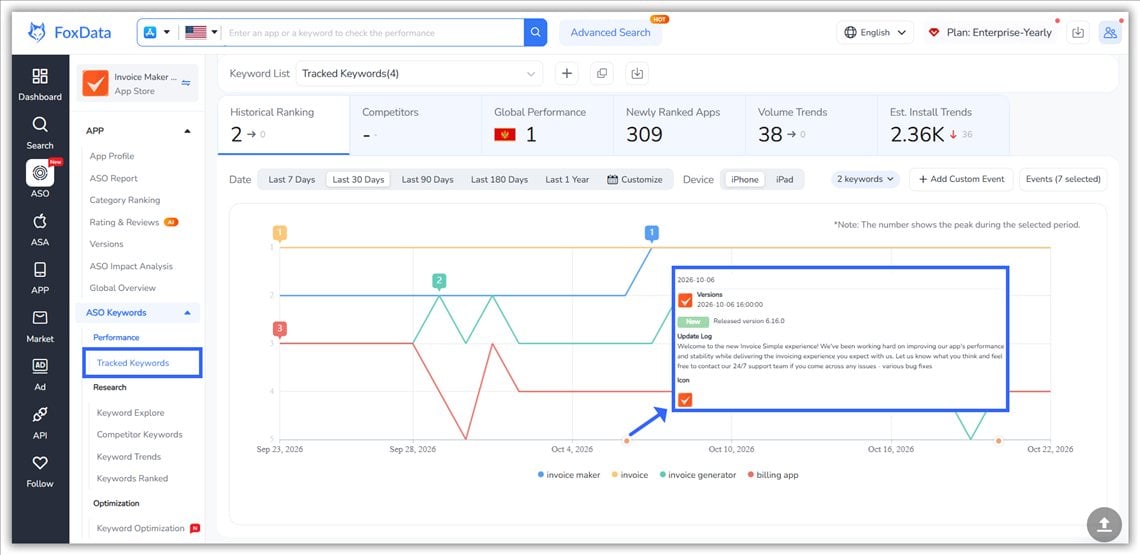The width and height of the screenshot is (1140, 555).
Task: Open the Market sidebar icon
Action: (40, 318)
